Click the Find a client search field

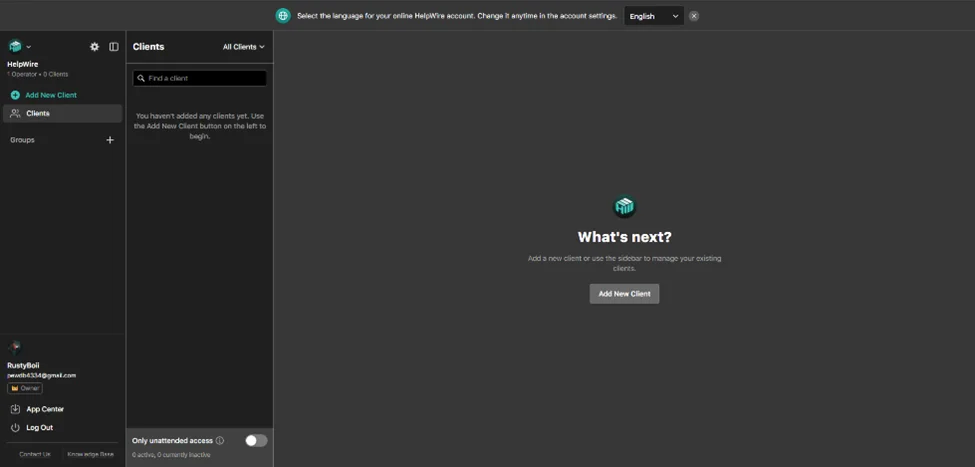(200, 78)
